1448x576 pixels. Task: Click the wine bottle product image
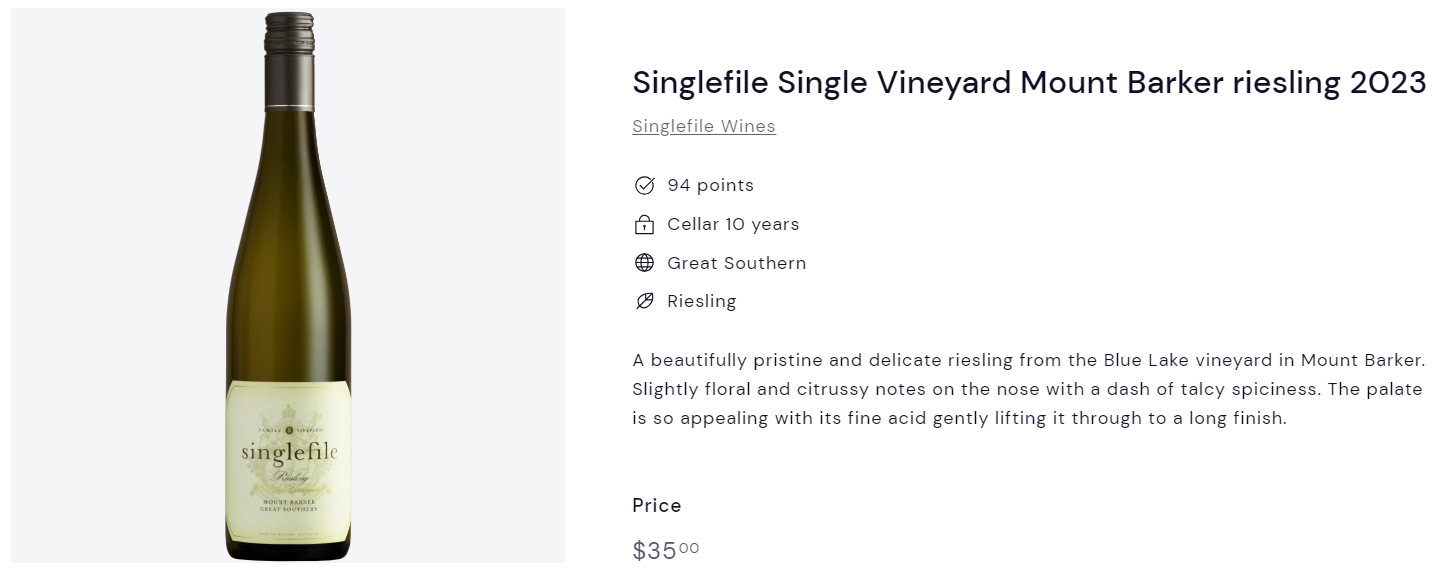tap(289, 285)
